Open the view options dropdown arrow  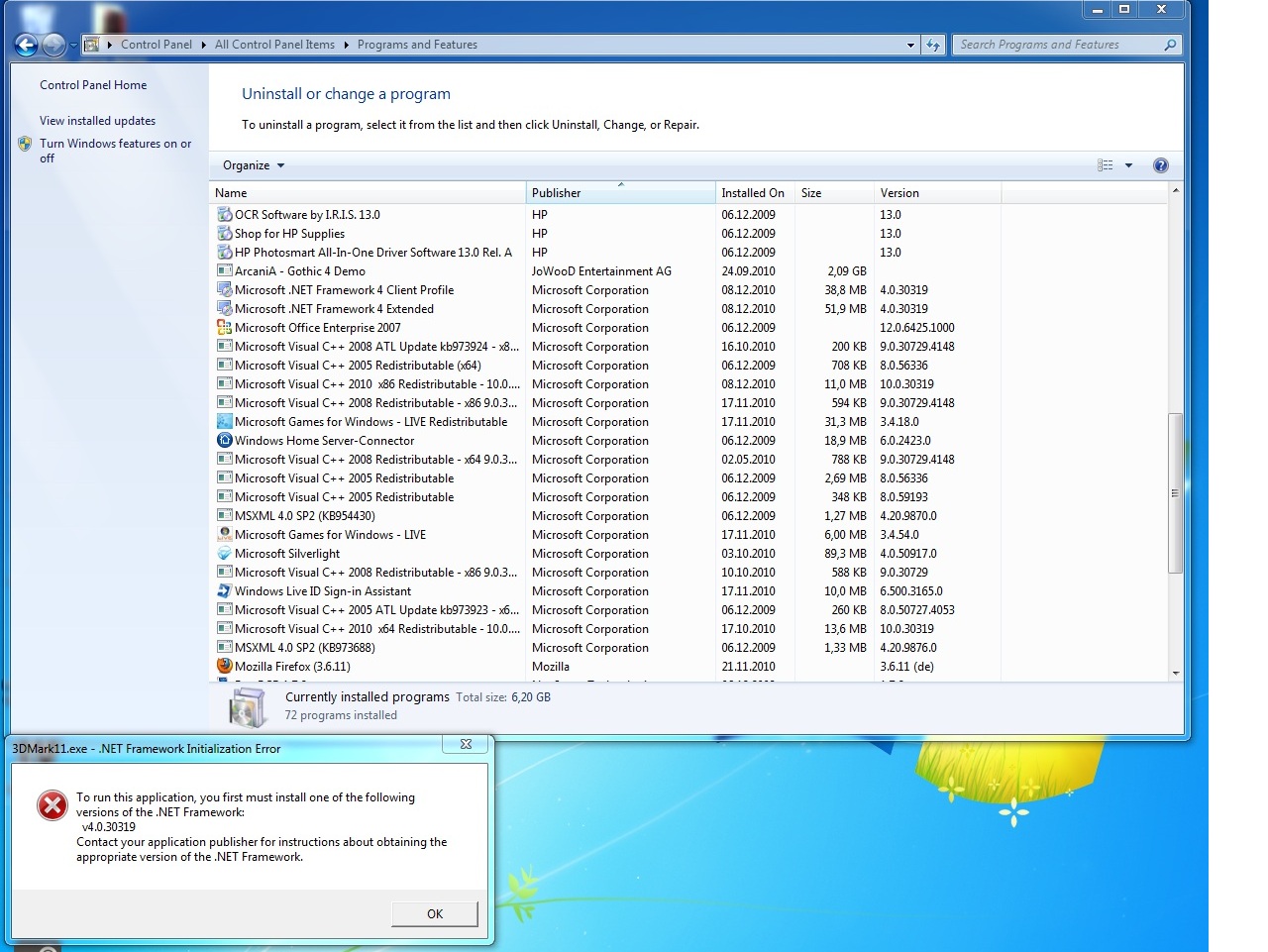1128,165
